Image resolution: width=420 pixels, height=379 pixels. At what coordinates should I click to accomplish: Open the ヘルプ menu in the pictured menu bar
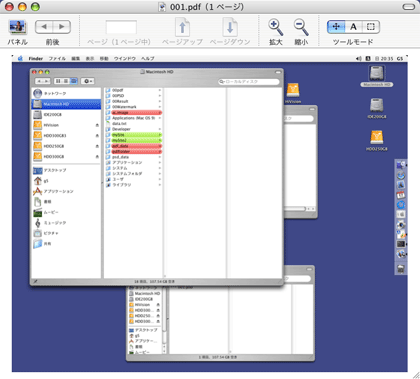click(x=148, y=59)
